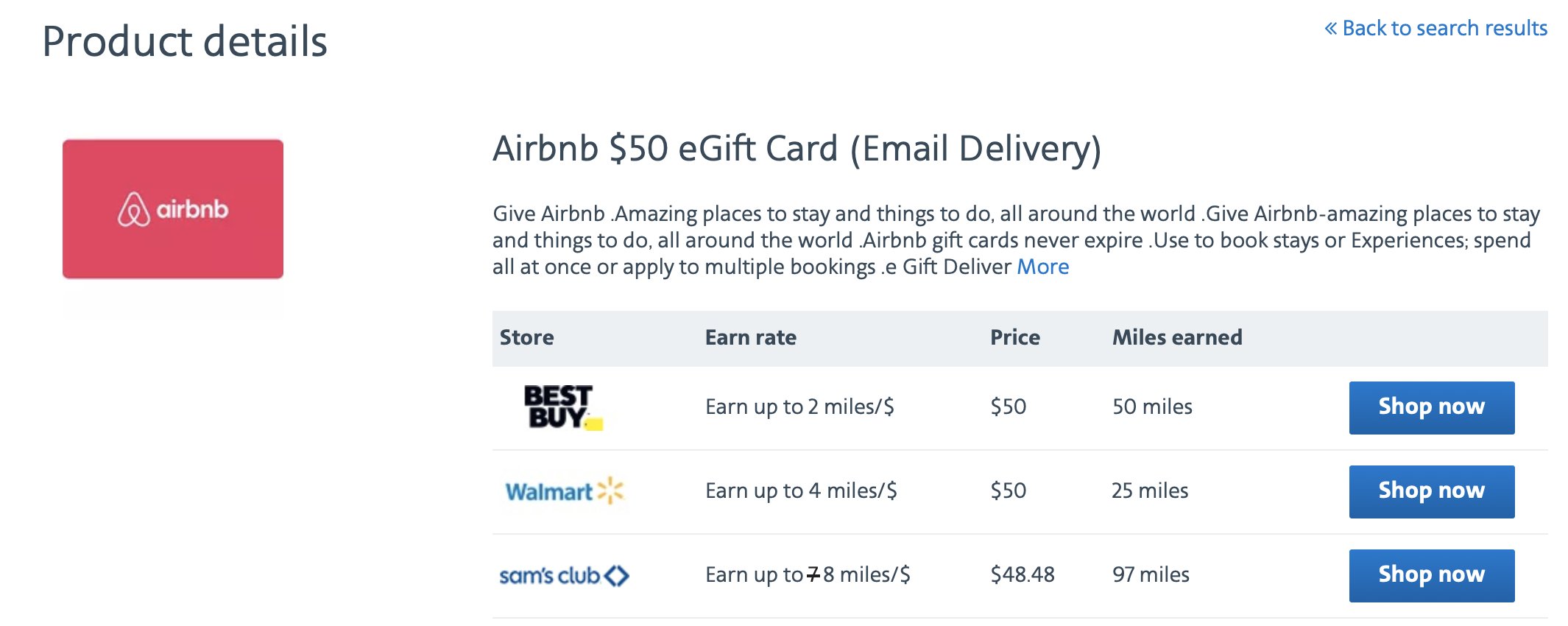Shop now at Best Buy

pos(1432,407)
